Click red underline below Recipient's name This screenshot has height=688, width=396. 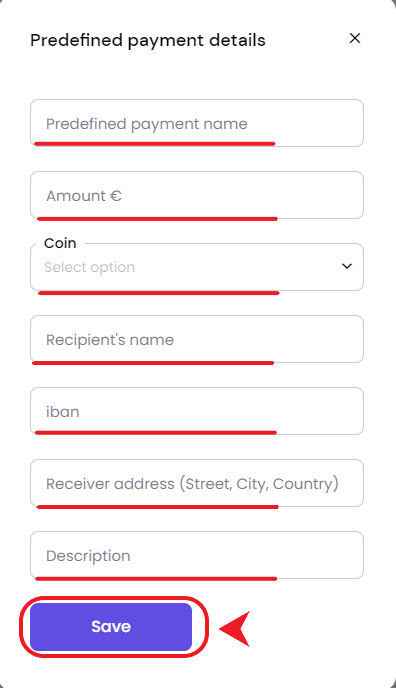point(153,363)
